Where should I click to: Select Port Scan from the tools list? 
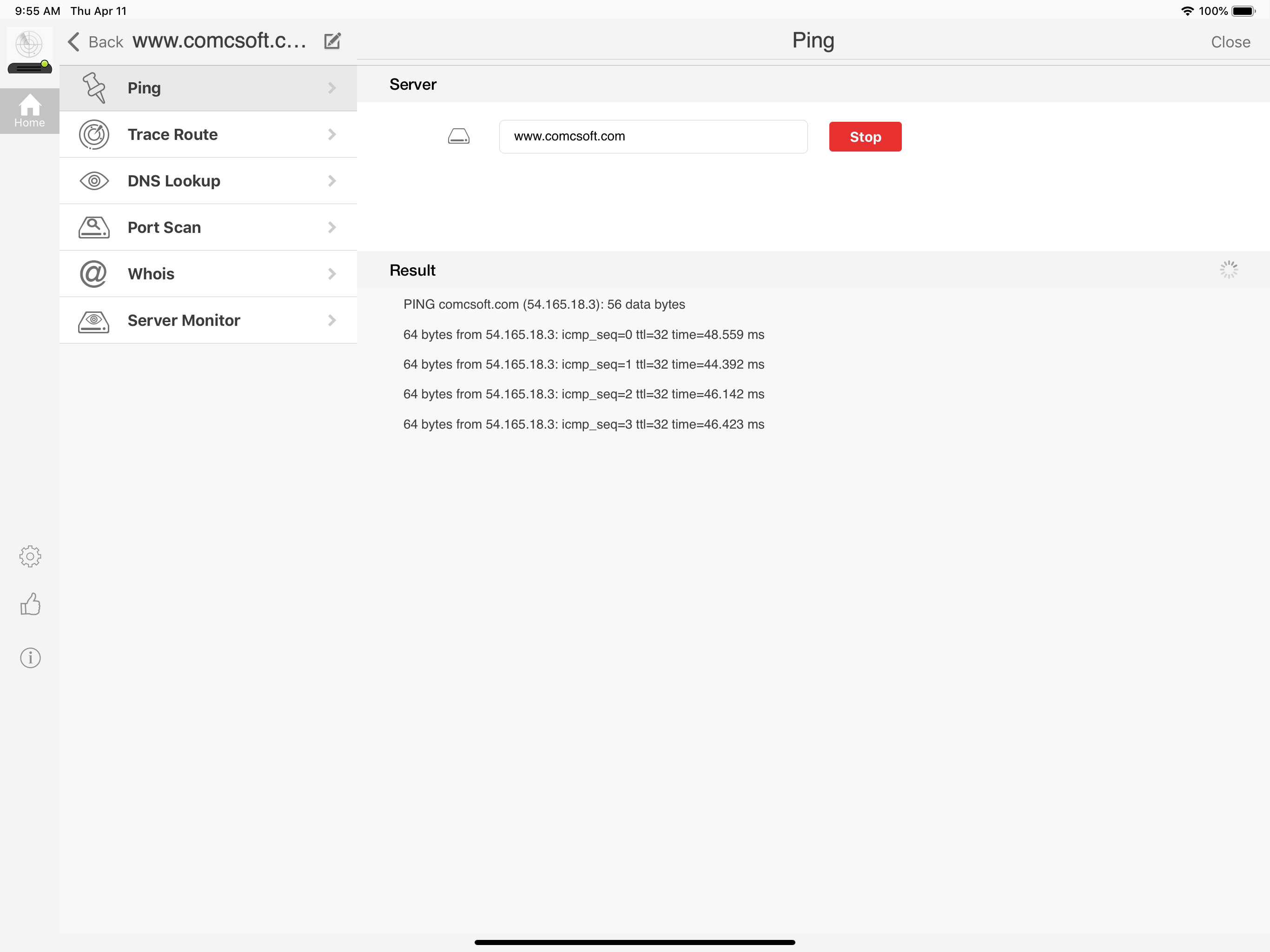point(164,227)
